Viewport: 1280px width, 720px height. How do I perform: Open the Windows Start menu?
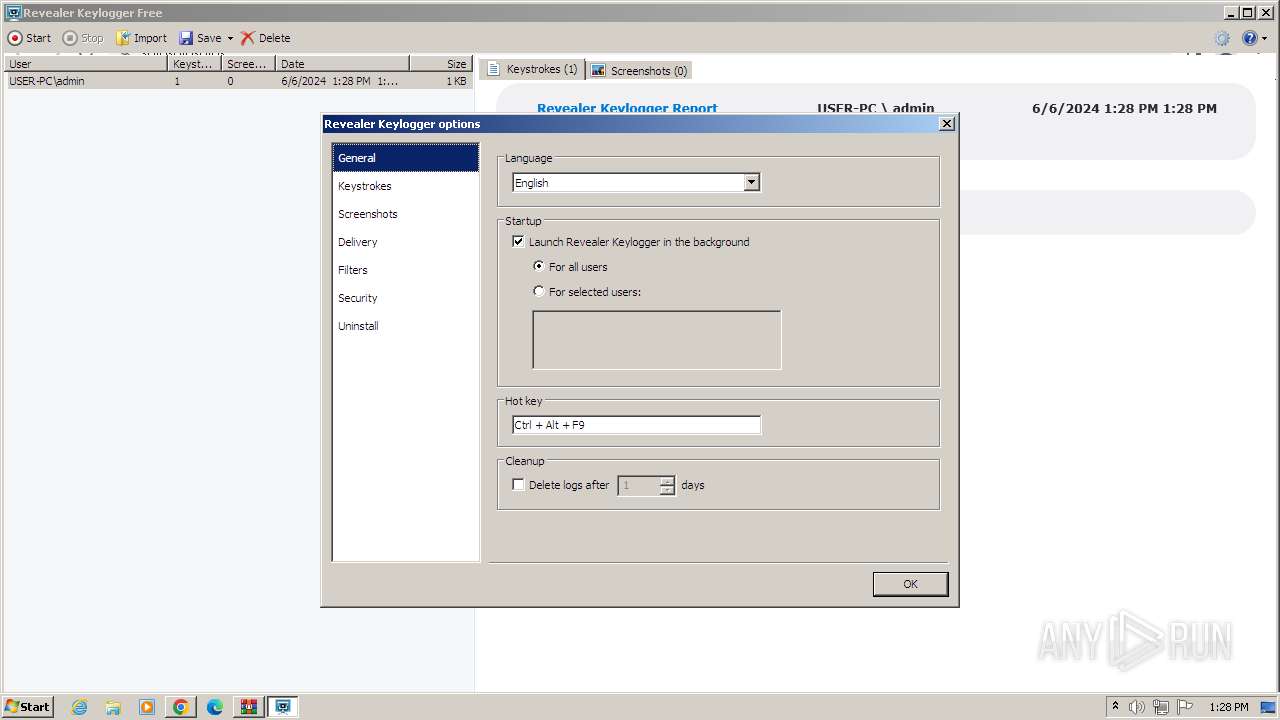(28, 706)
